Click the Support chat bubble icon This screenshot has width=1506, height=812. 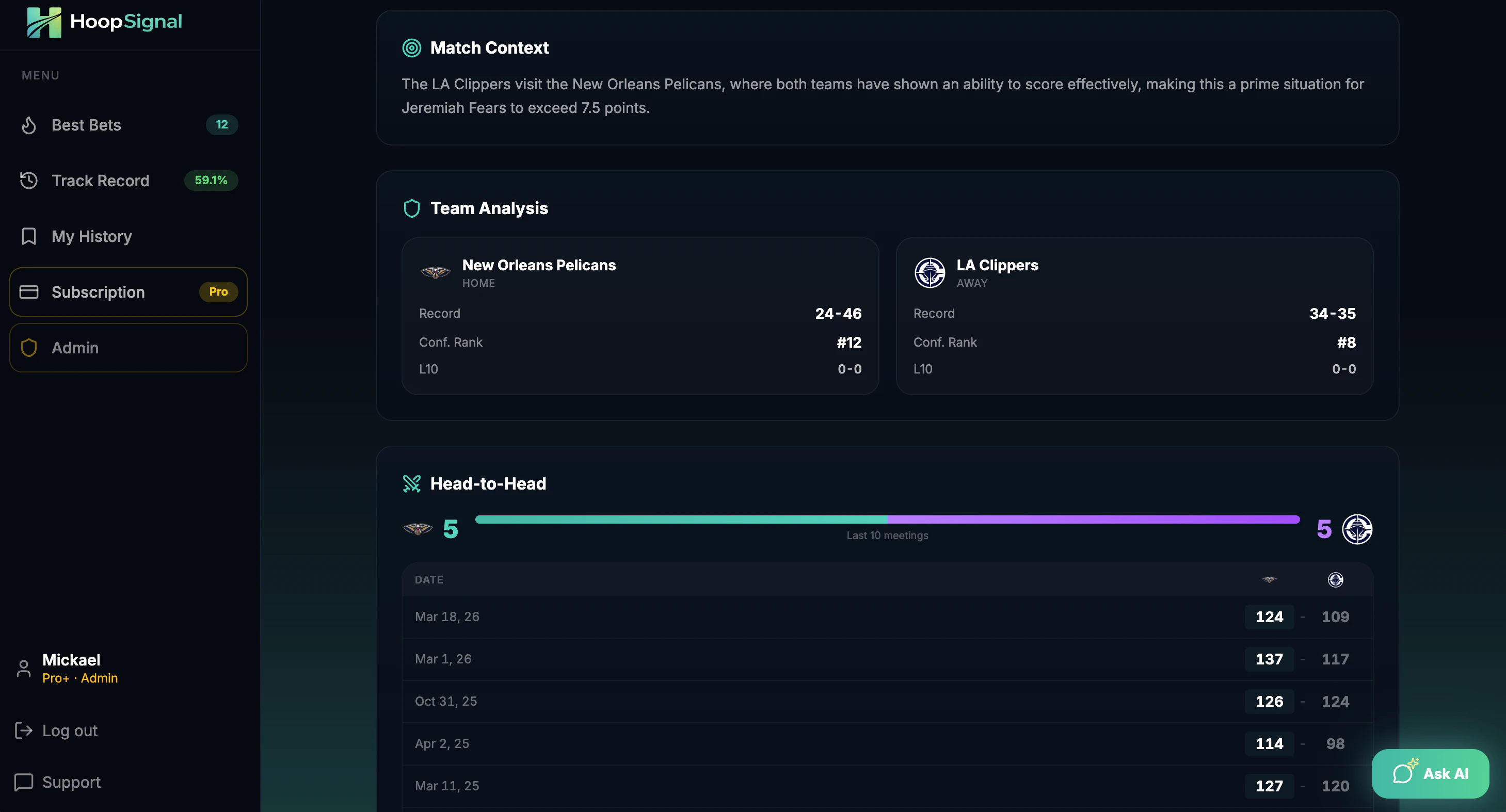point(23,782)
